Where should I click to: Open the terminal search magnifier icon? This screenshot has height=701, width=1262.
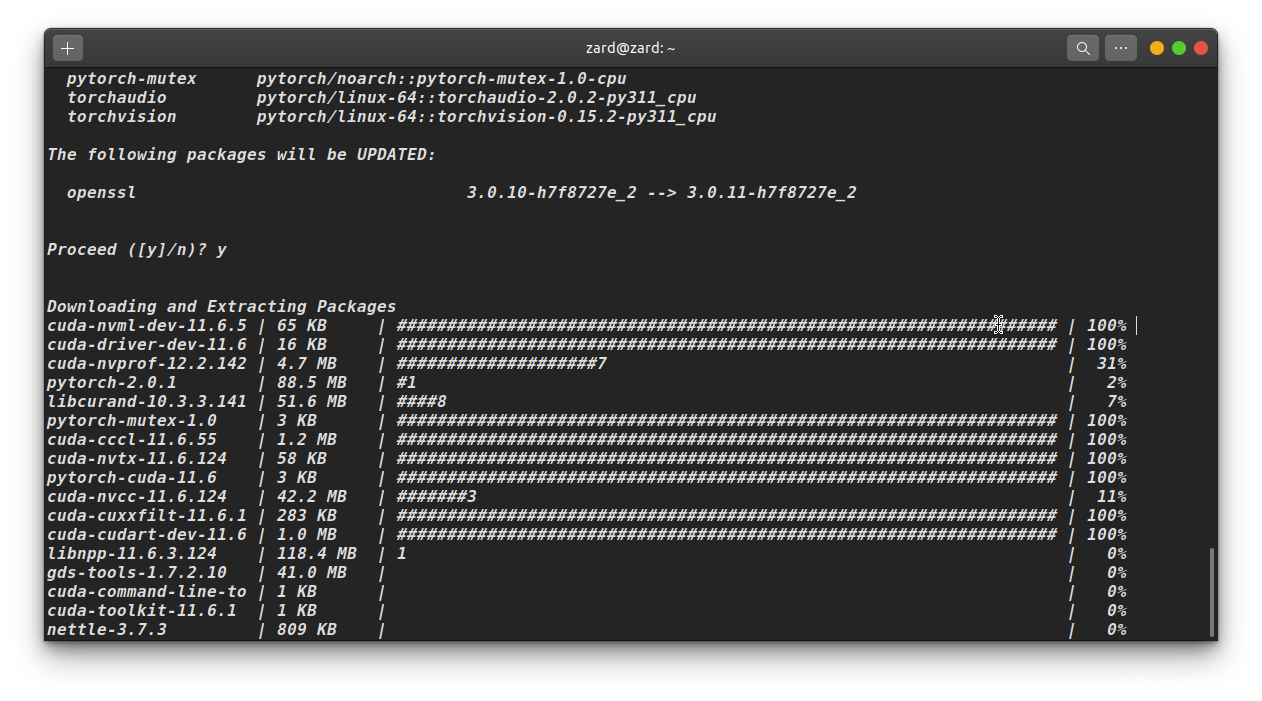pyautogui.click(x=1082, y=48)
